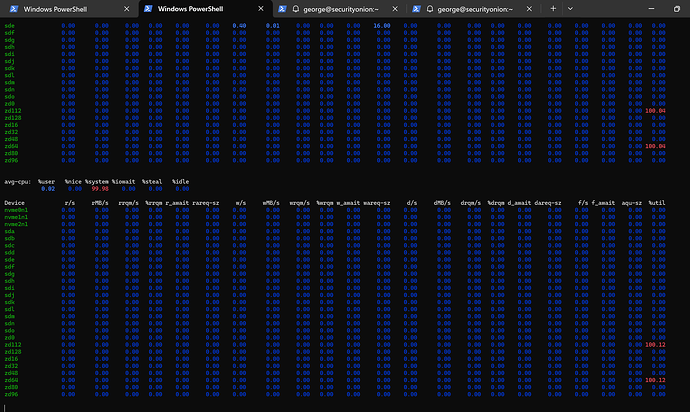
Task: Click the '%user' header label
Action: [47, 182]
